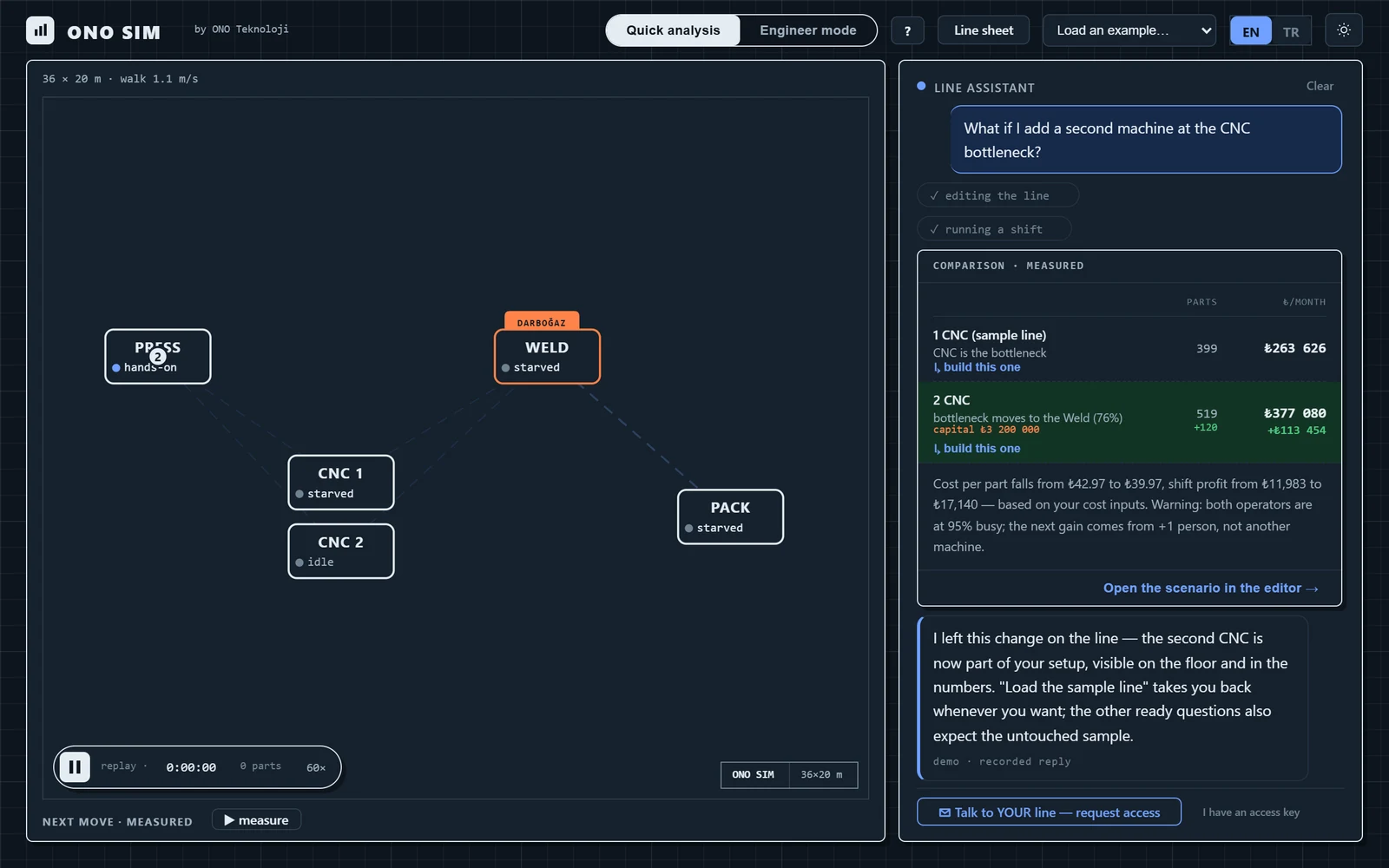Expand the Load an example dropdown
Image resolution: width=1389 pixels, height=868 pixels.
point(1129,30)
